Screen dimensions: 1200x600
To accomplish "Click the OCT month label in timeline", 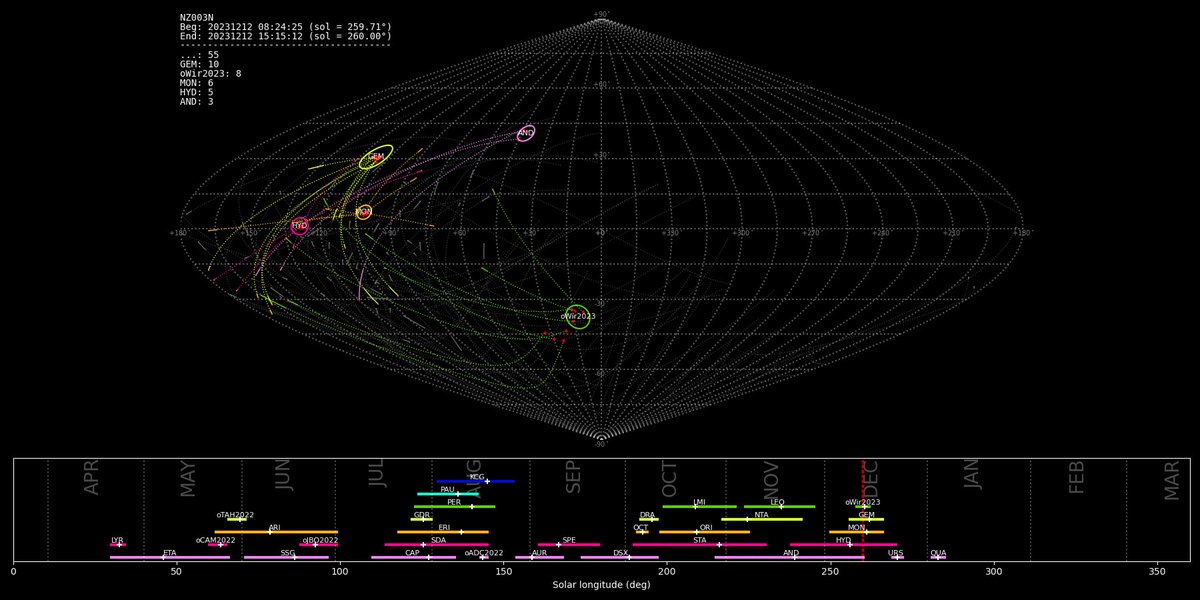I will (670, 478).
